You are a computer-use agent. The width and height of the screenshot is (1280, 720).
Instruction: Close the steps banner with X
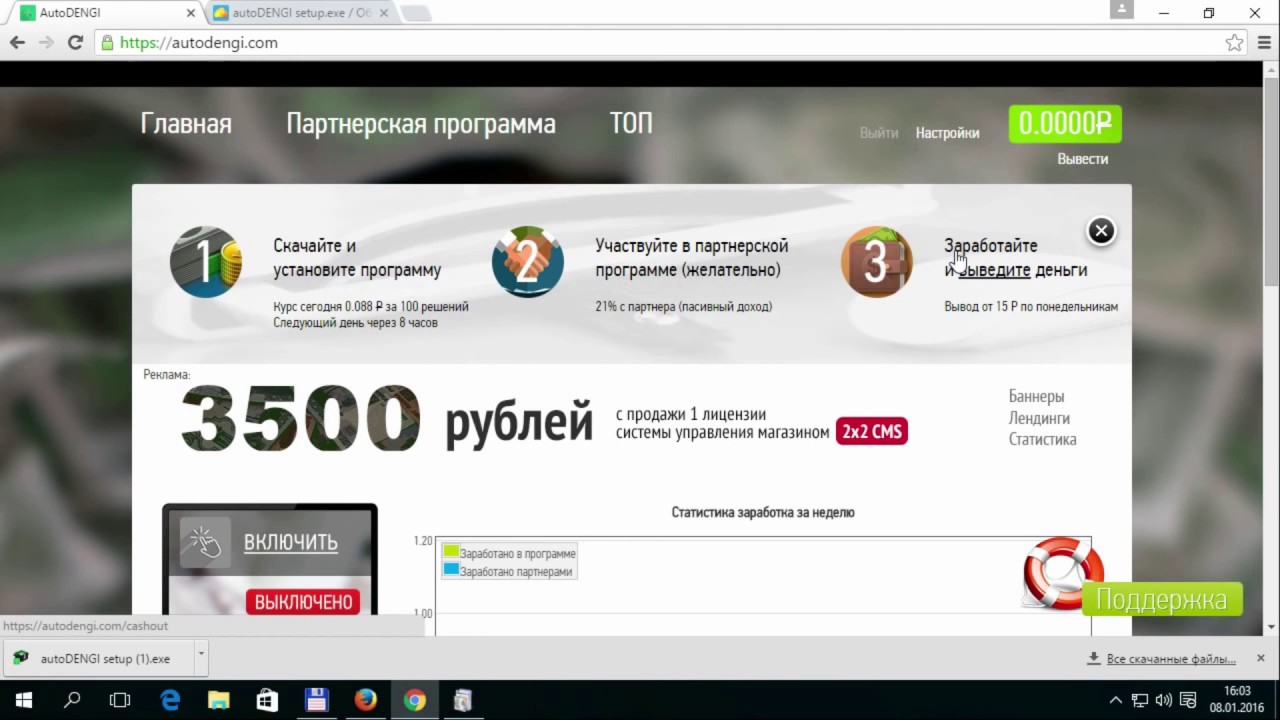tap(1101, 231)
